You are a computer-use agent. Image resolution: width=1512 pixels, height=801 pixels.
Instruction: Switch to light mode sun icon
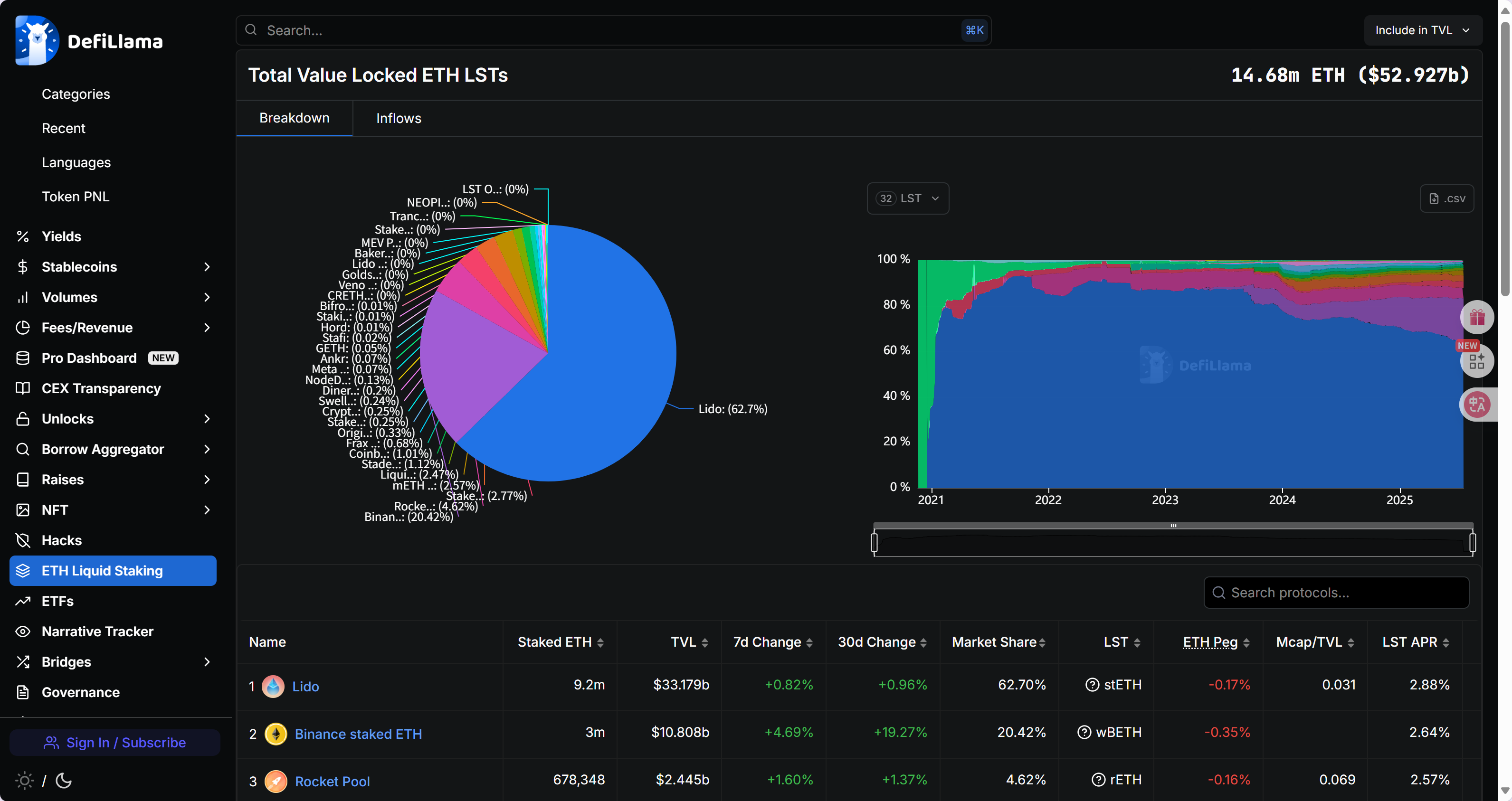pyautogui.click(x=24, y=781)
